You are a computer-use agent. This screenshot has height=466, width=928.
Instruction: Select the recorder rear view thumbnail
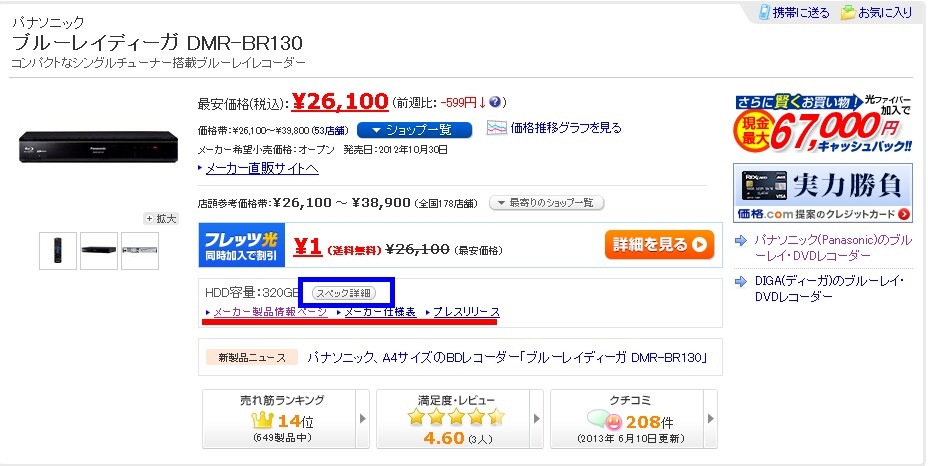pos(140,251)
